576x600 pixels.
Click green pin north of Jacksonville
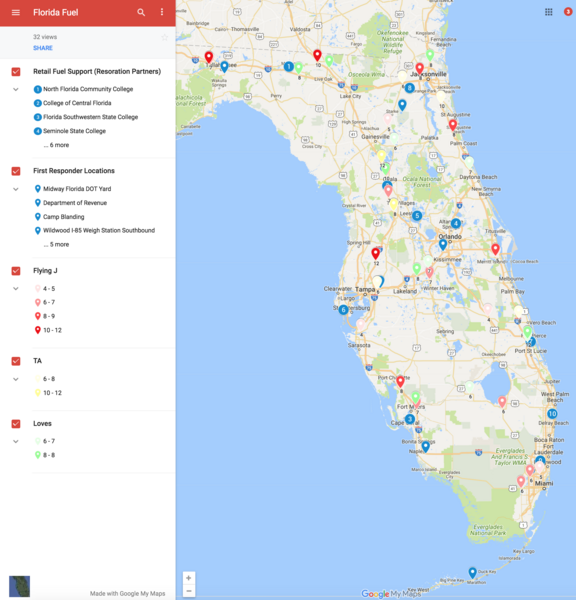(x=430, y=55)
